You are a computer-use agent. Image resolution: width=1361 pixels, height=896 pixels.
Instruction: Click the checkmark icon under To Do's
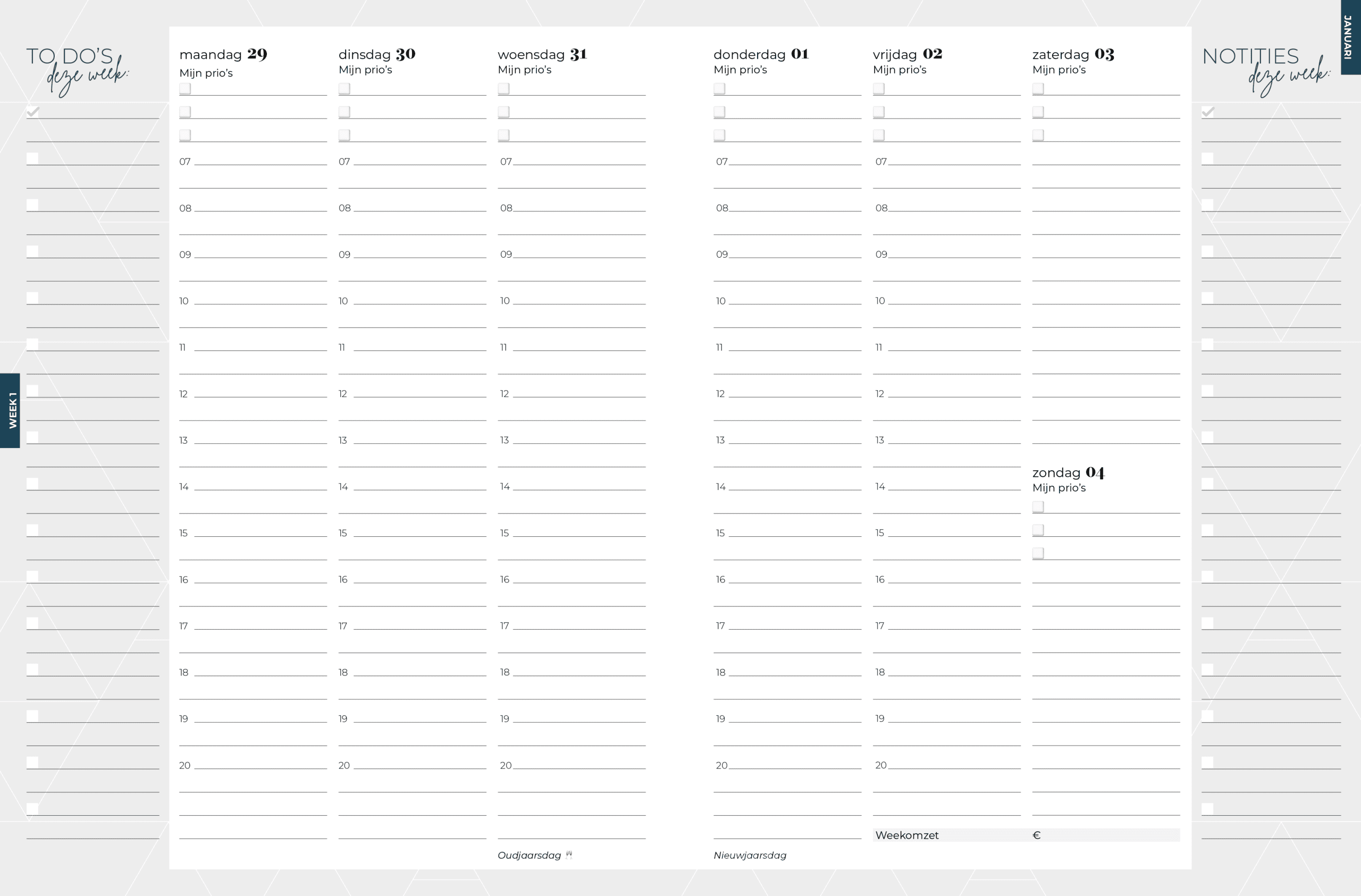pos(32,112)
